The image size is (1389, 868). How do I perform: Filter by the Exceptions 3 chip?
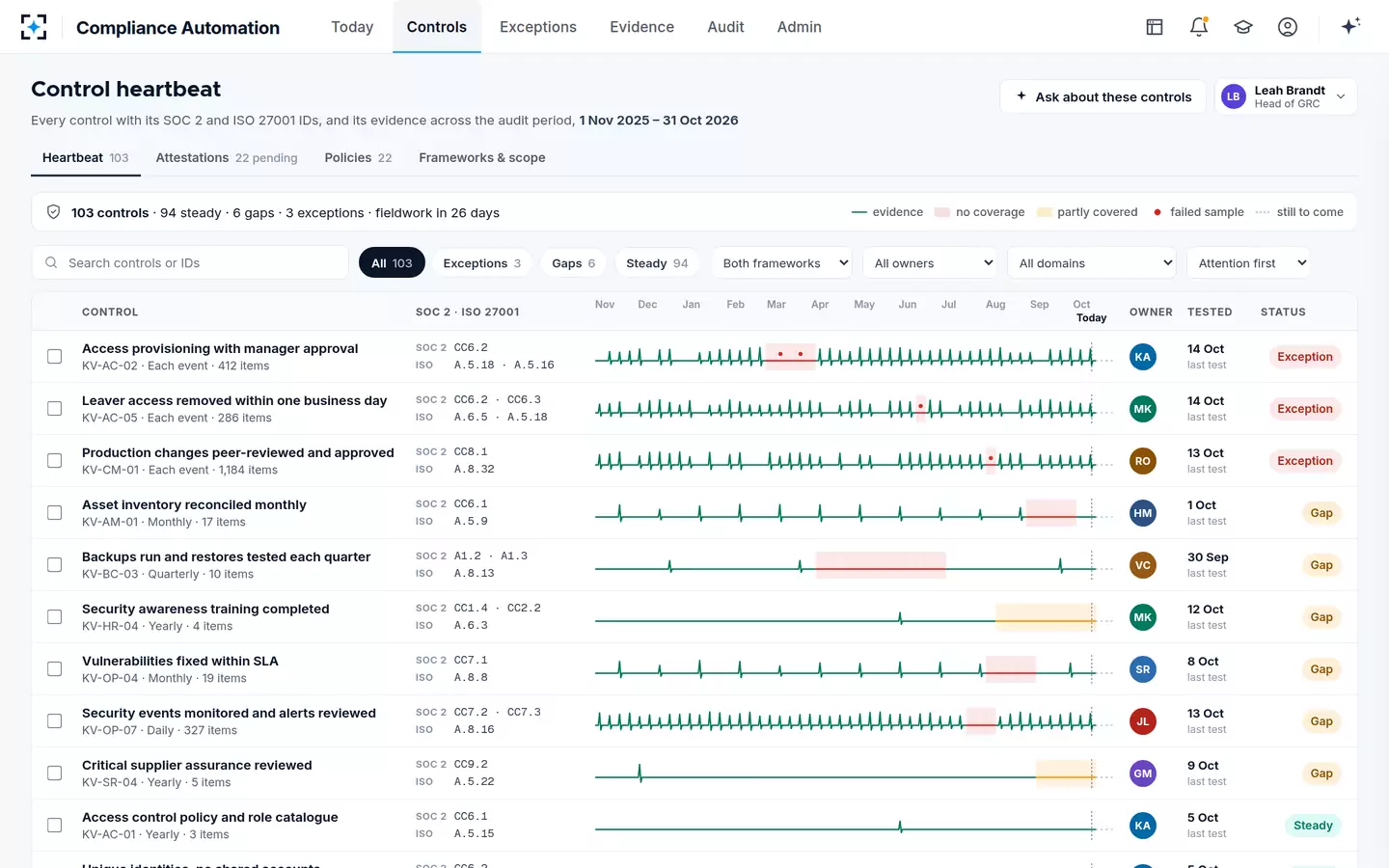click(481, 262)
